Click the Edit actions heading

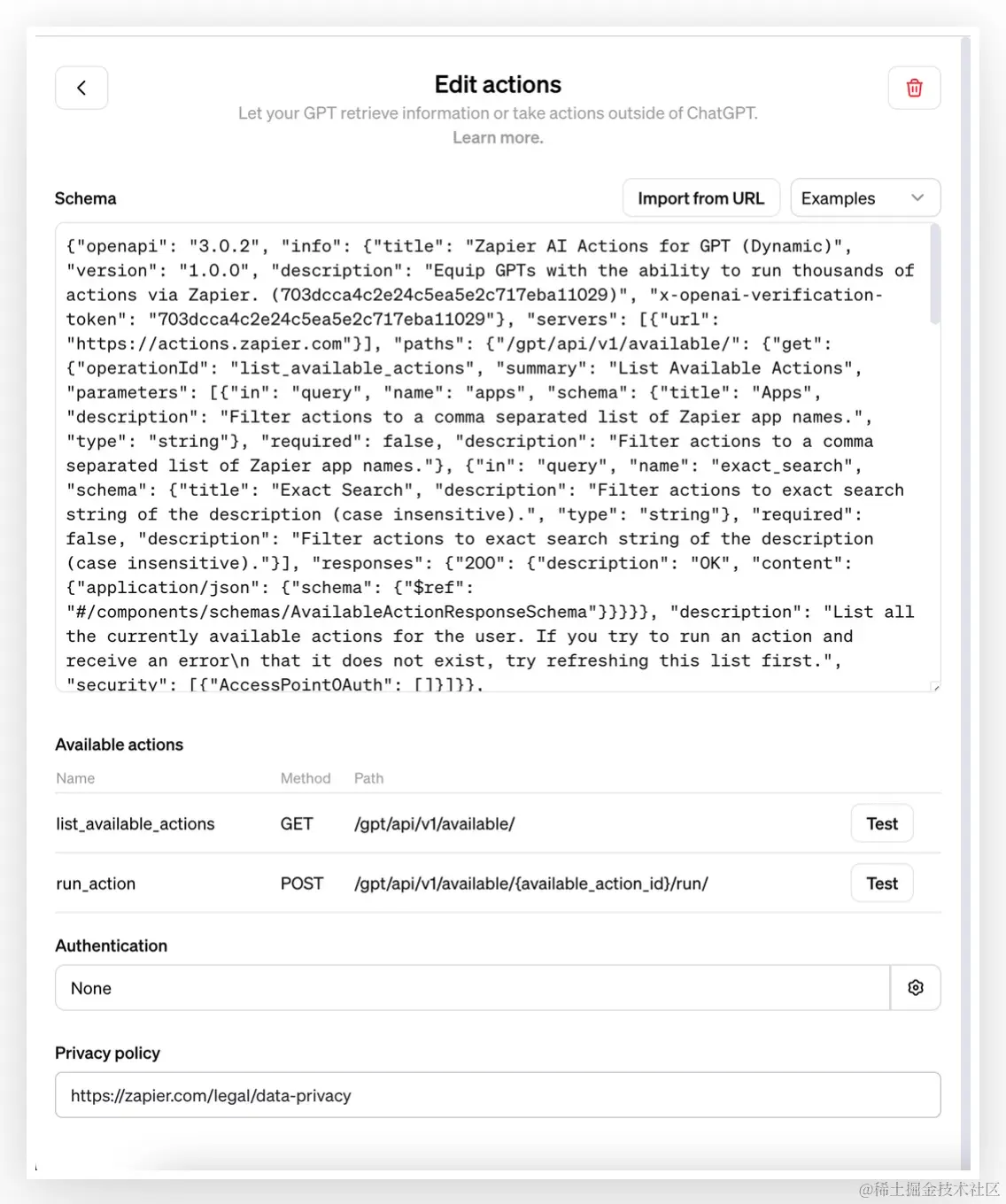[x=498, y=84]
